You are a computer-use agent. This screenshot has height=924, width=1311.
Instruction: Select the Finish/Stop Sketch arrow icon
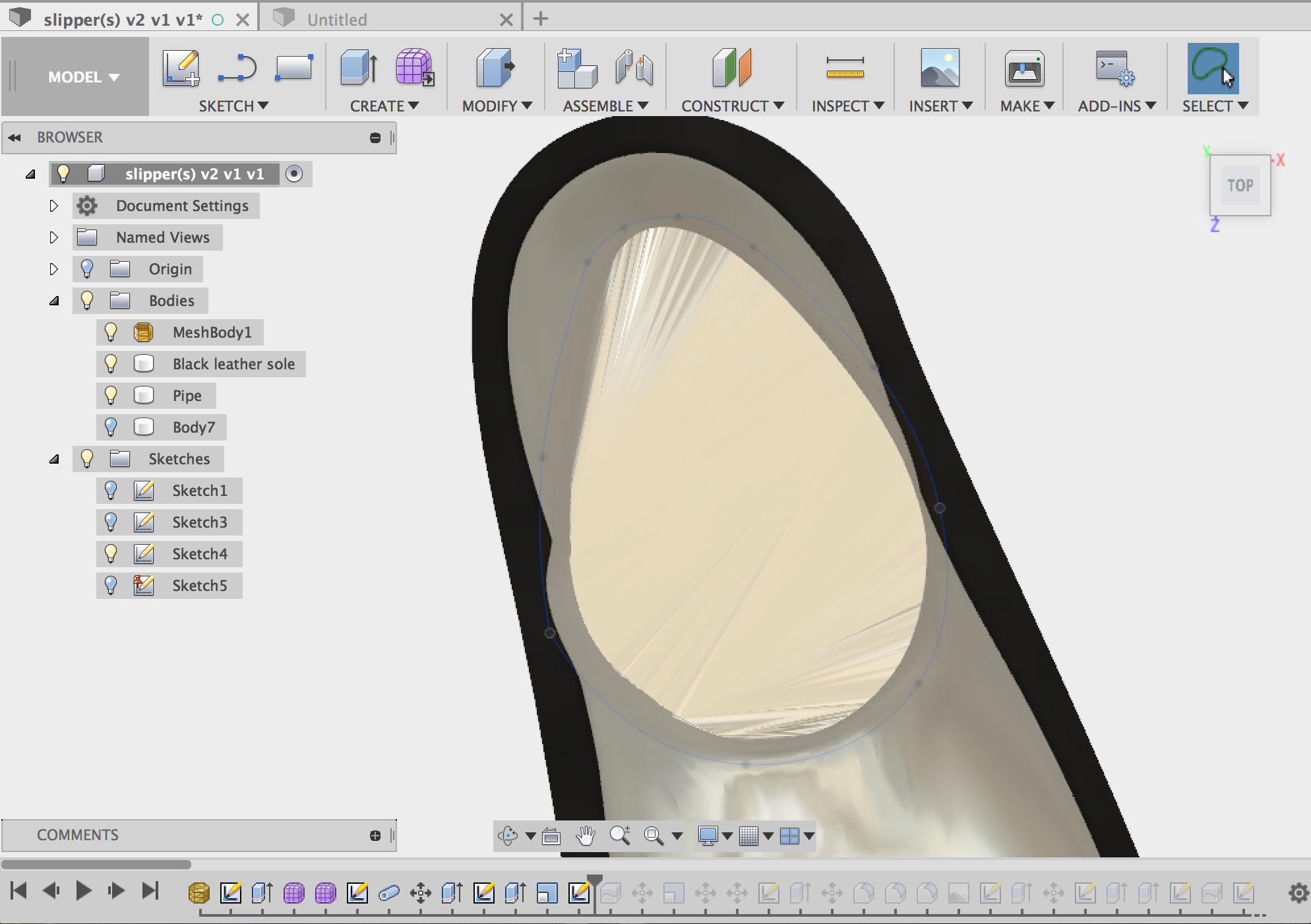(x=237, y=68)
